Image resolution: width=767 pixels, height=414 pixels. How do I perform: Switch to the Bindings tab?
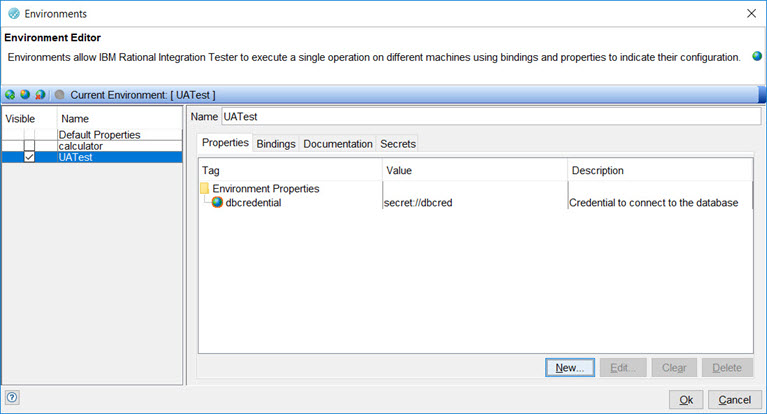[x=276, y=144]
